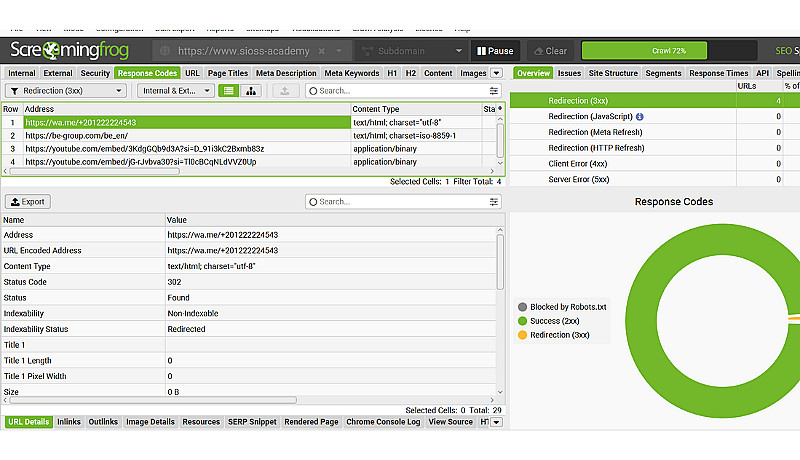Open the Chrome Console Log tab
The image size is (800, 460).
coord(383,422)
